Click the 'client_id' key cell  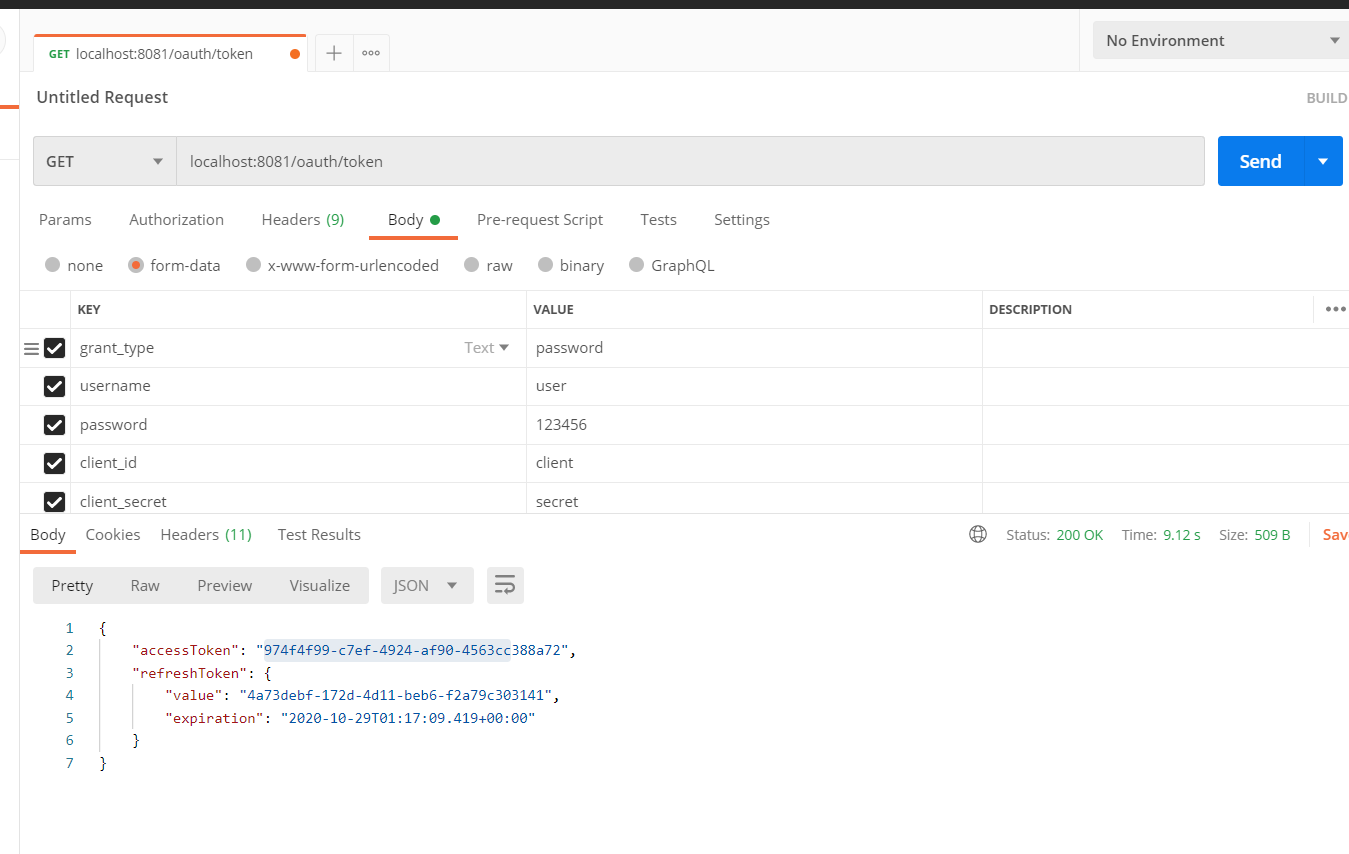click(298, 463)
